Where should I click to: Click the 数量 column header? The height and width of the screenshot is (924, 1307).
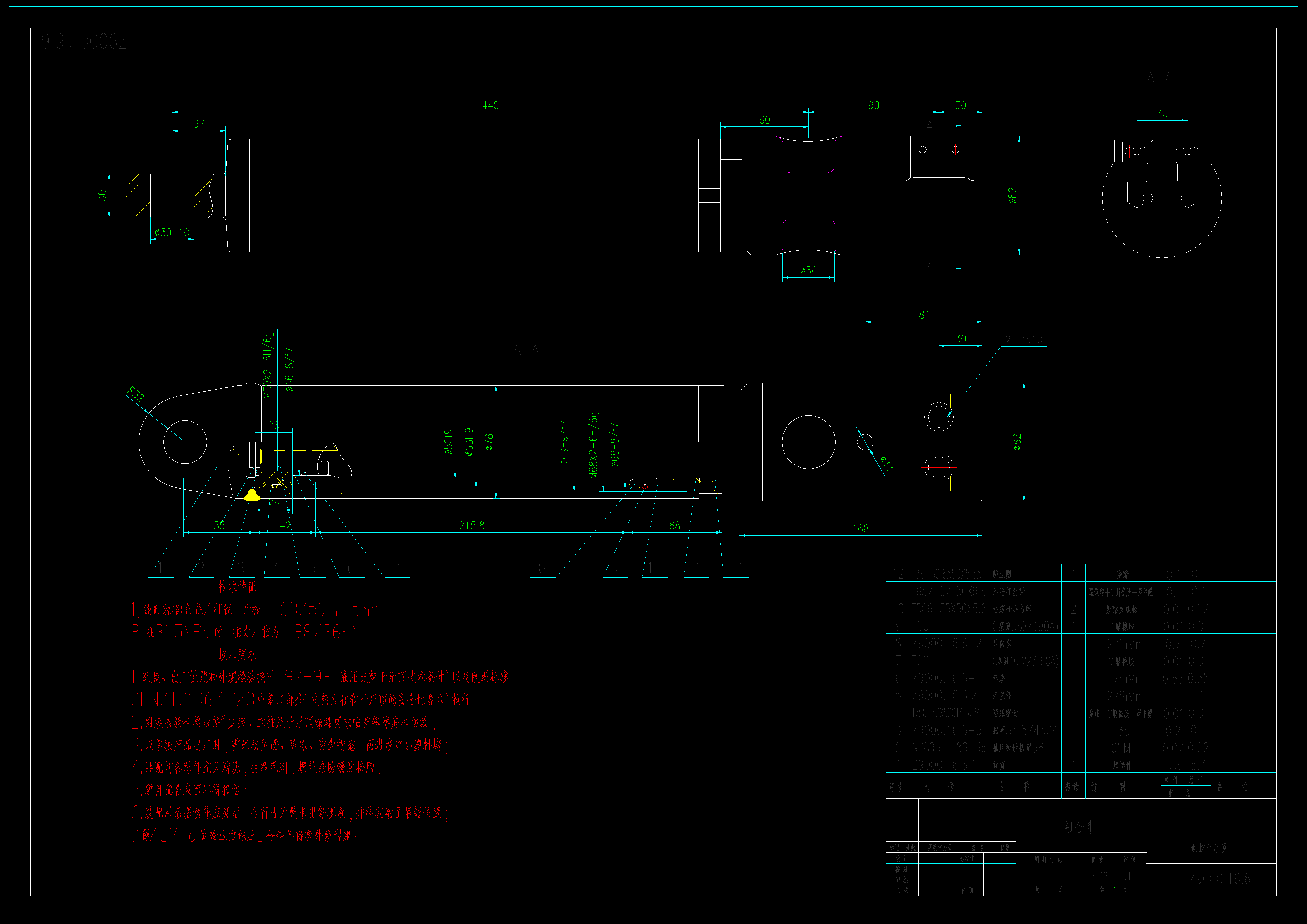1072,787
